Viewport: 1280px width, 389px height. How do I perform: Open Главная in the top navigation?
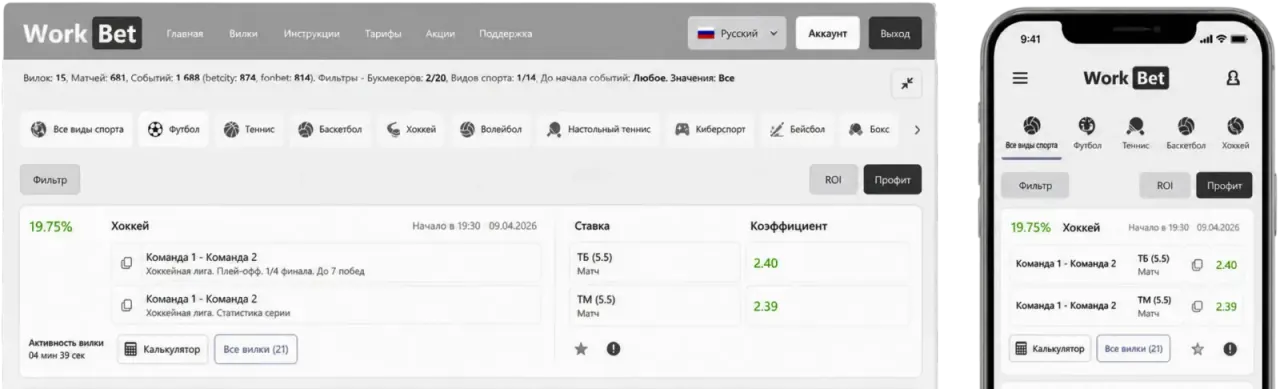[x=185, y=34]
